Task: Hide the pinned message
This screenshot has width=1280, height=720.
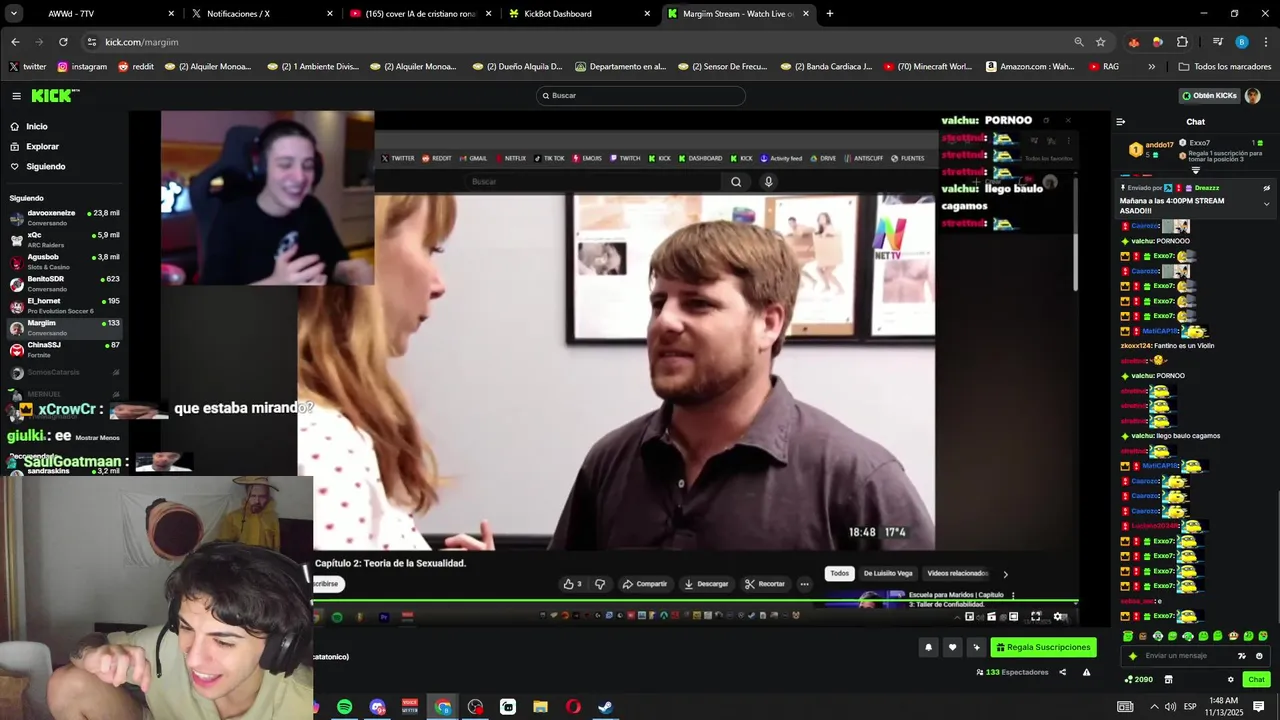Action: [x=1266, y=188]
